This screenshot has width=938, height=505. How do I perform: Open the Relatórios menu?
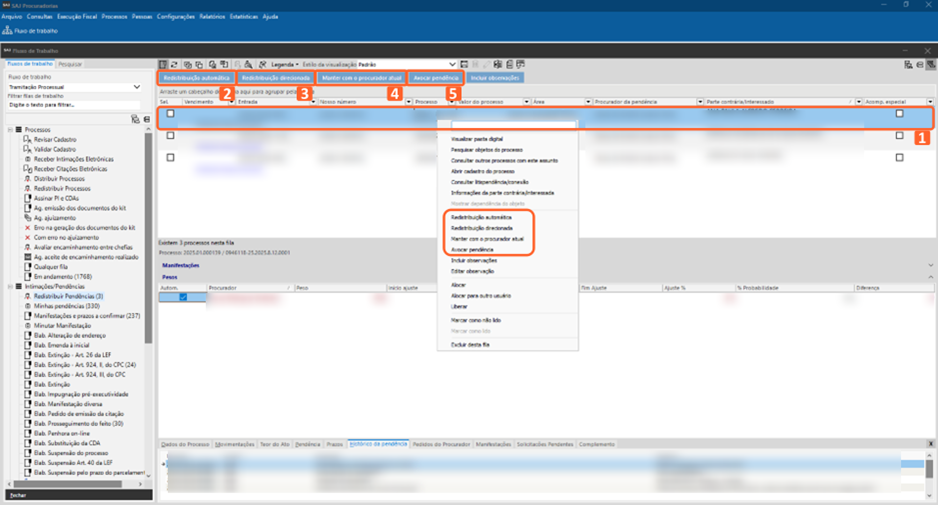(x=212, y=17)
